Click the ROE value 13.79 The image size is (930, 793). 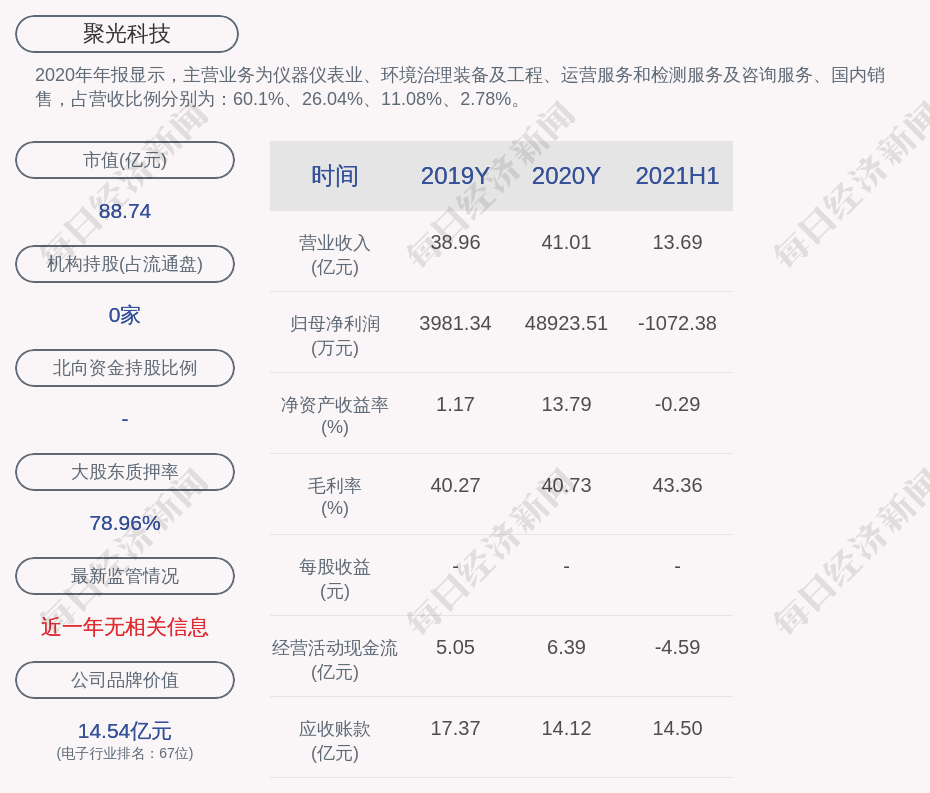[566, 404]
